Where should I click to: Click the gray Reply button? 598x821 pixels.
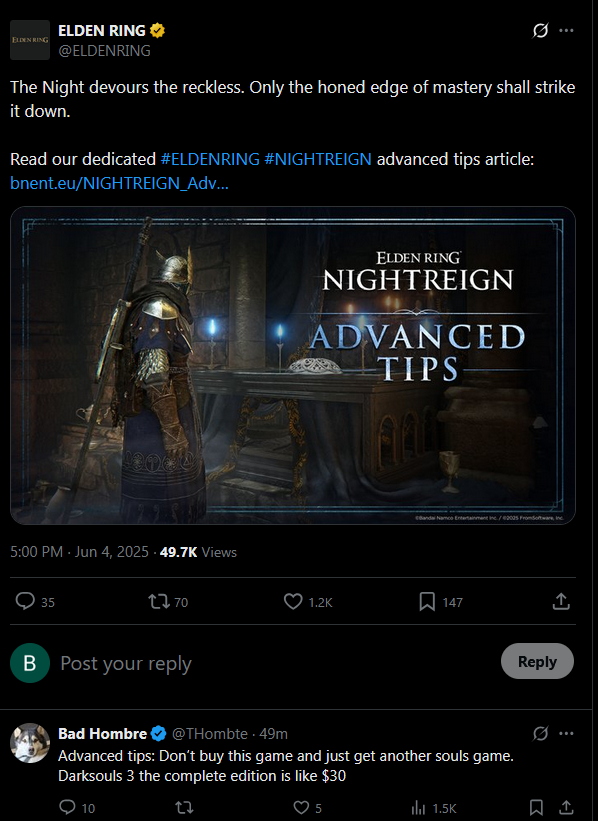point(537,661)
